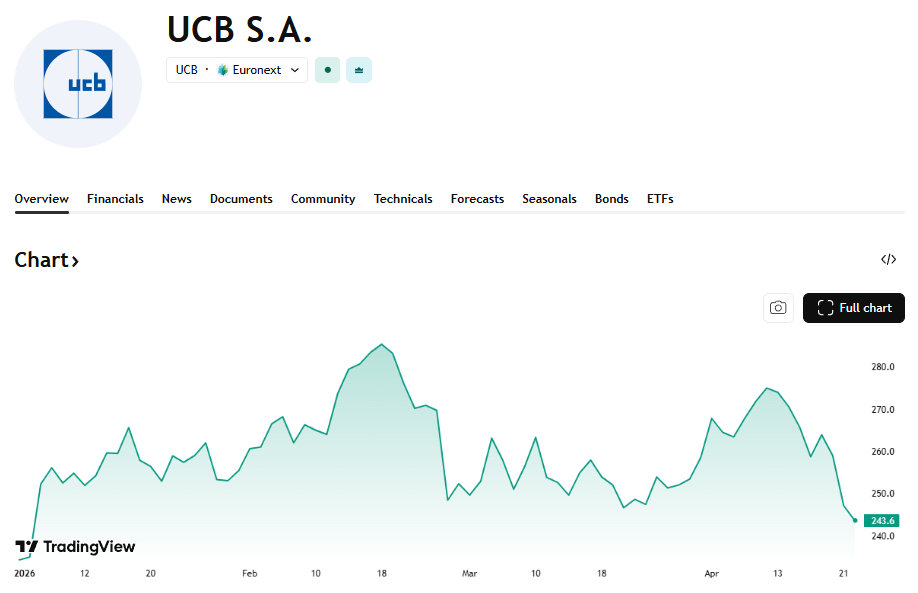
Task: Switch to the Financials tab
Action: 115,199
